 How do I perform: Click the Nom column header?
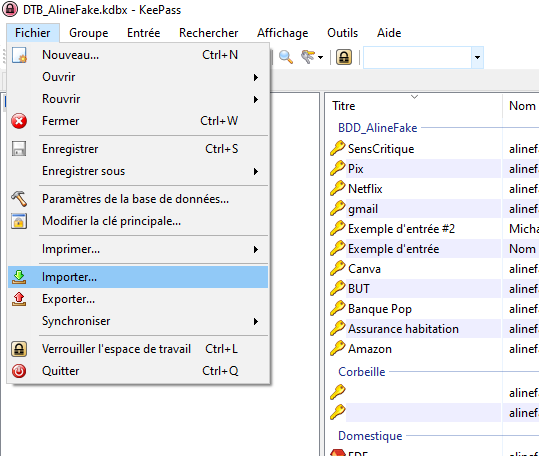[521, 105]
